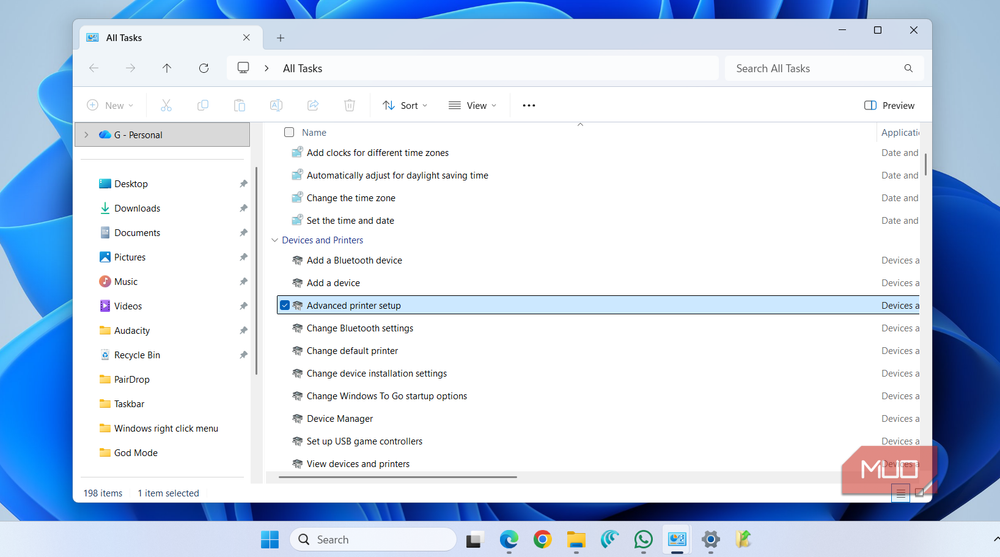
Task: Open Task View on the taskbar
Action: tap(474, 540)
